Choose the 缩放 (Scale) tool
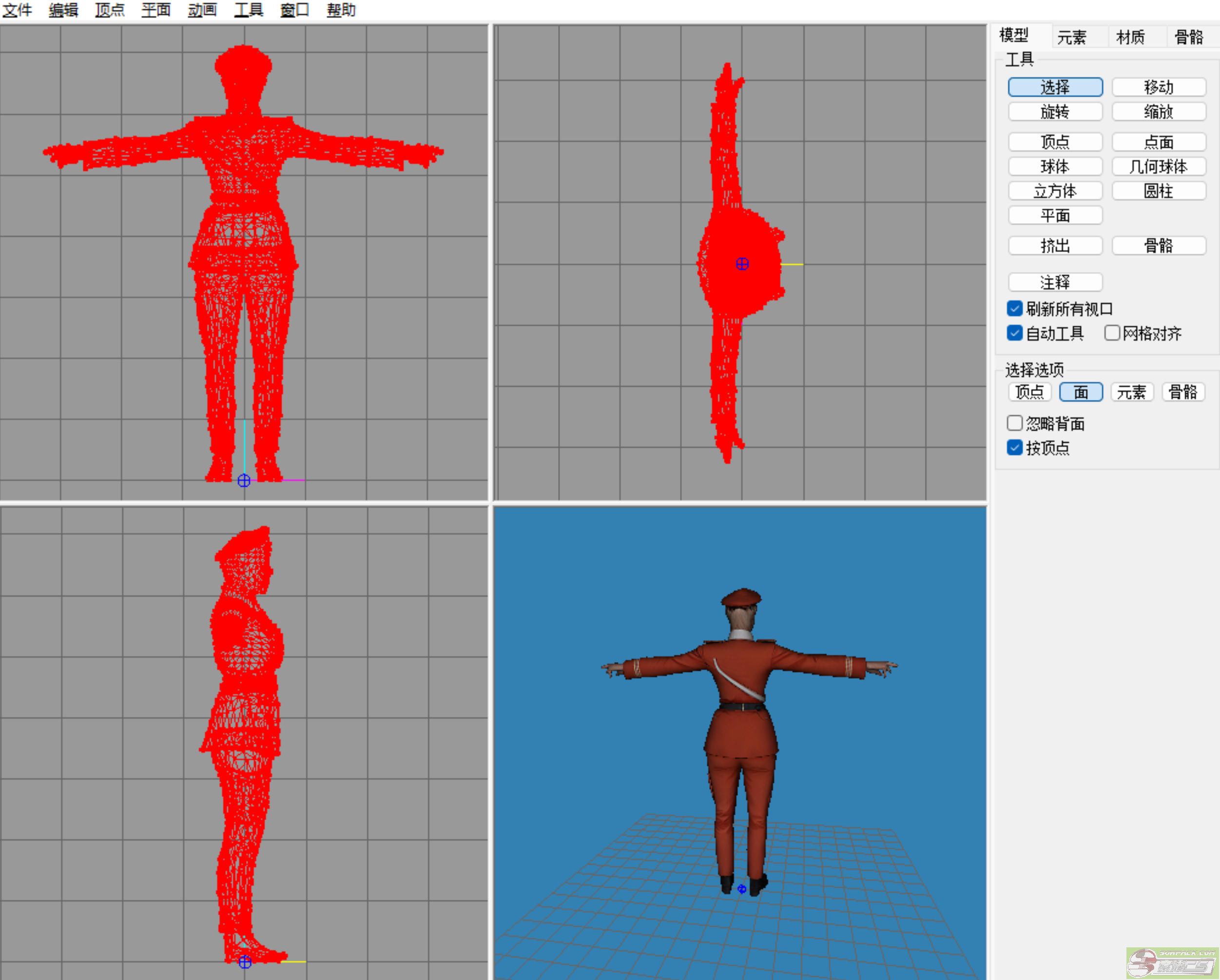The width and height of the screenshot is (1220, 980). pos(1158,112)
